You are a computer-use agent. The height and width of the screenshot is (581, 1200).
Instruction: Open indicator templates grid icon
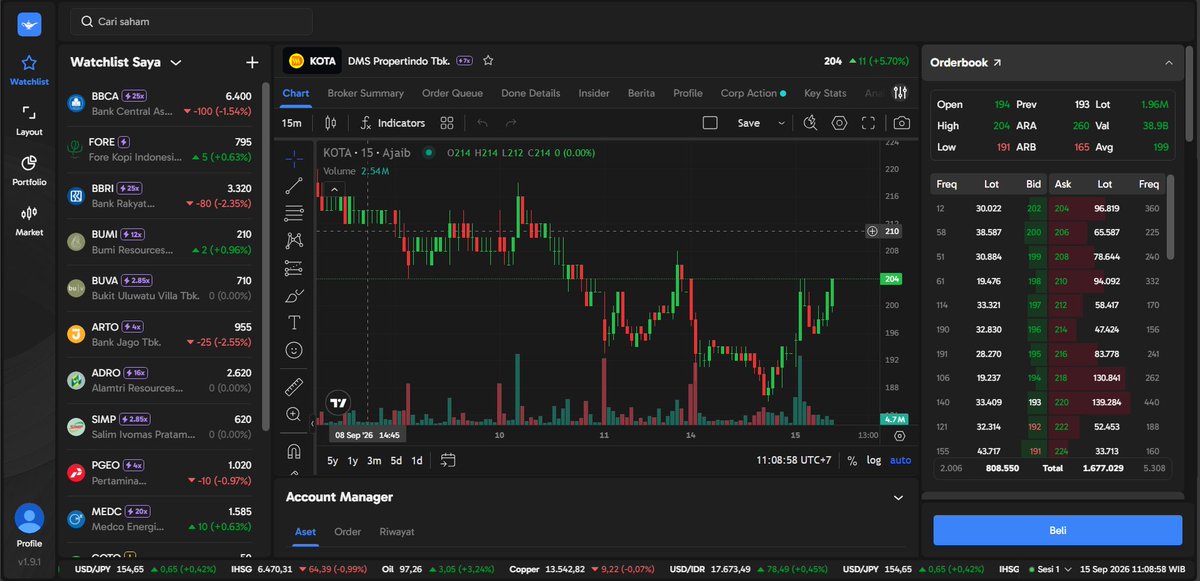[x=447, y=123]
